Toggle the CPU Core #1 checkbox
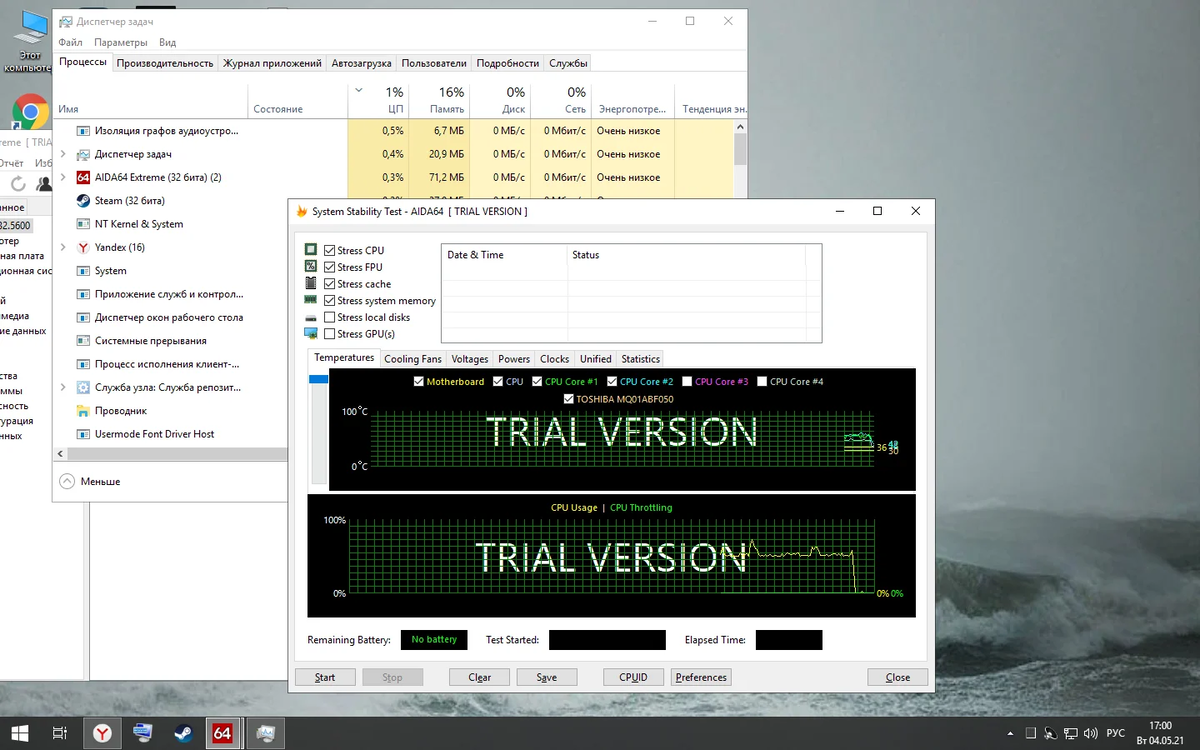Viewport: 1200px width, 750px height. [x=537, y=382]
